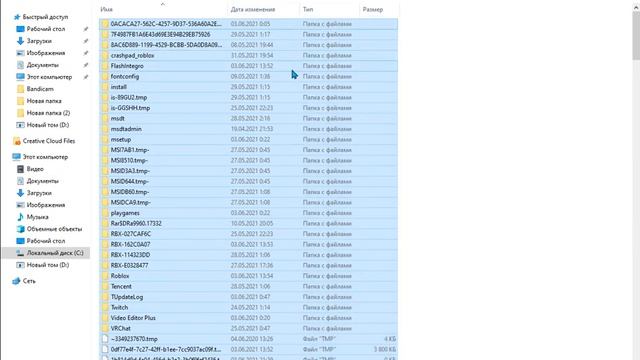This screenshot has width=640, height=360.
Task: Click folder icon of Twitch row
Action: (105, 307)
